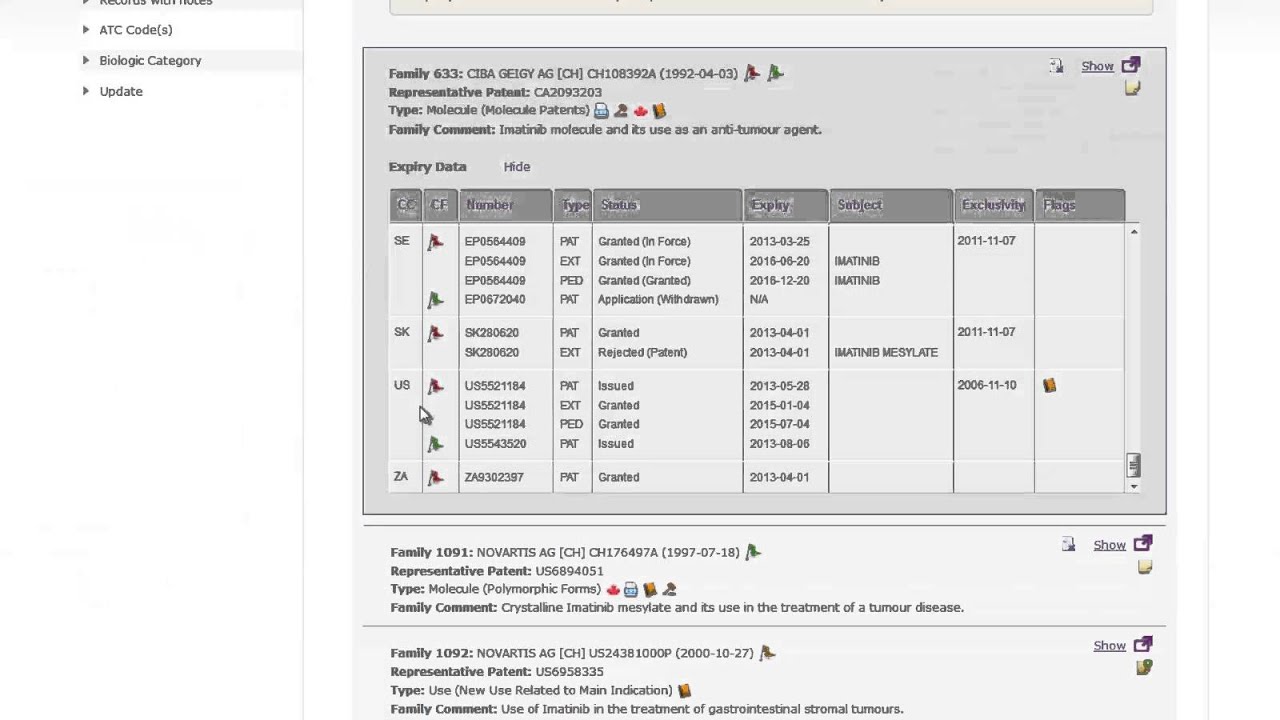Click red flag icon beside Family 633 title
This screenshot has height=720, width=1280.
(752, 73)
